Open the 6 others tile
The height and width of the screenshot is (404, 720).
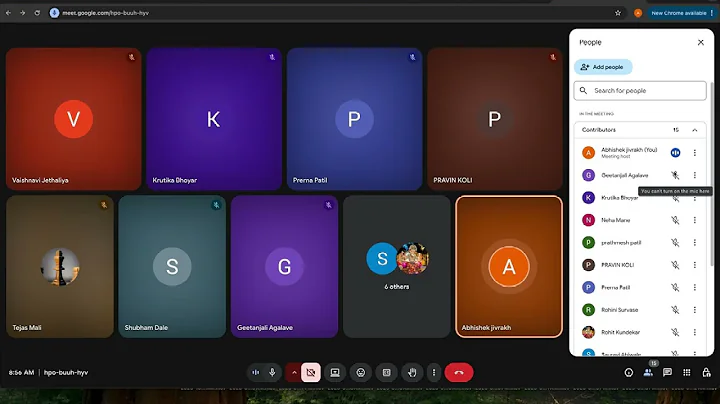coord(397,267)
